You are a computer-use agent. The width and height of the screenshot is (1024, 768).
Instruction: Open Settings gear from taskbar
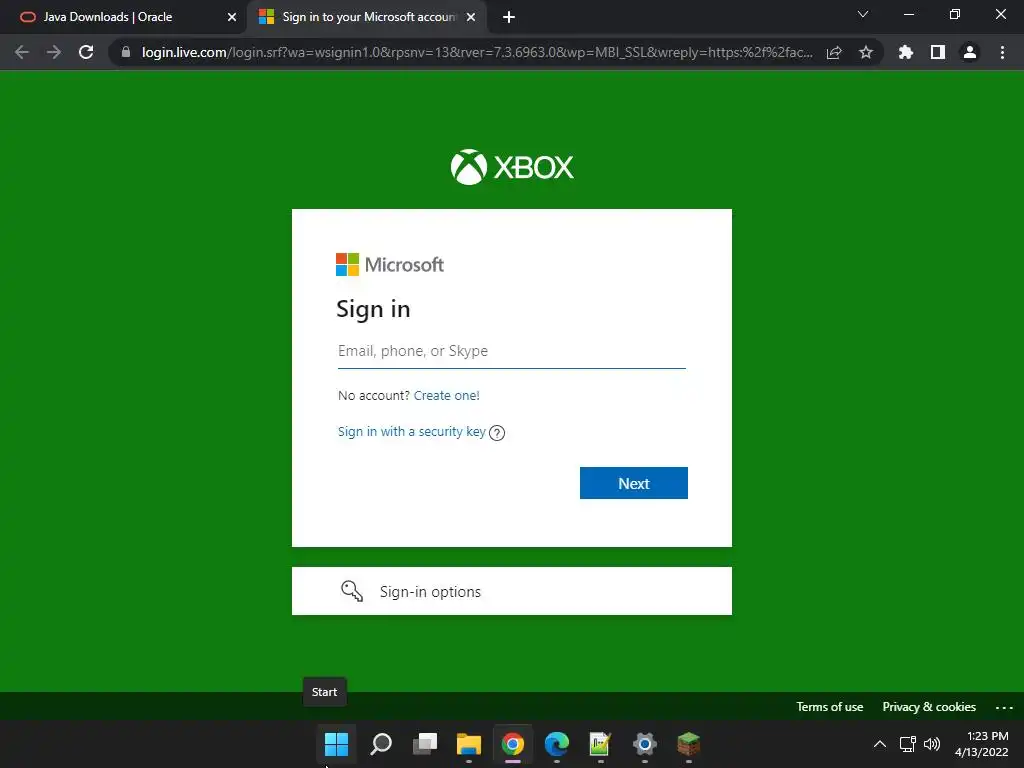click(x=645, y=743)
